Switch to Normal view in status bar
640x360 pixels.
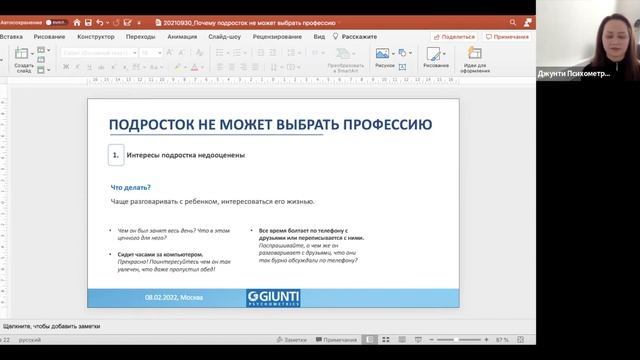point(369,340)
